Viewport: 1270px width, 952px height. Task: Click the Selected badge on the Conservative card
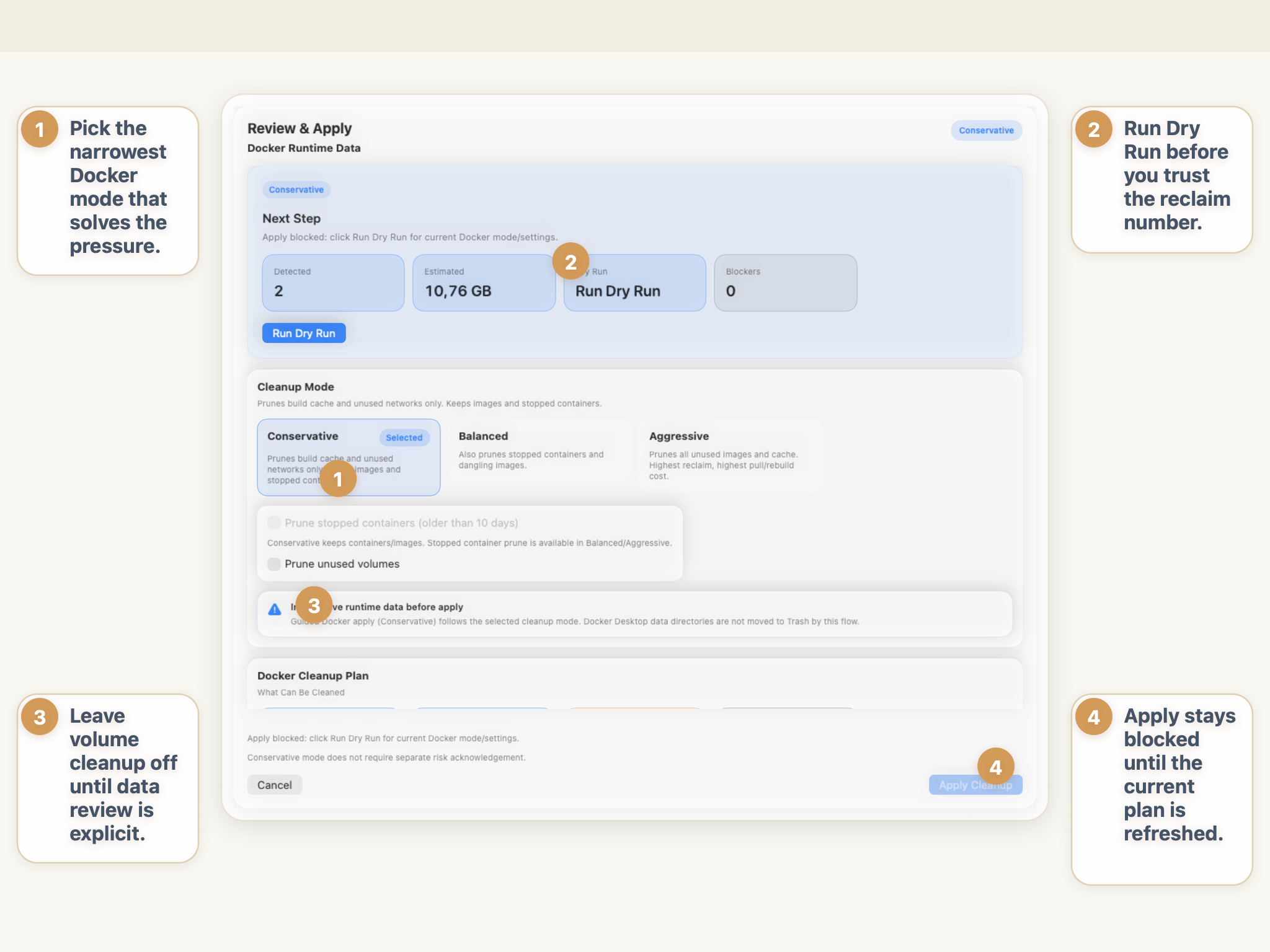coord(404,438)
